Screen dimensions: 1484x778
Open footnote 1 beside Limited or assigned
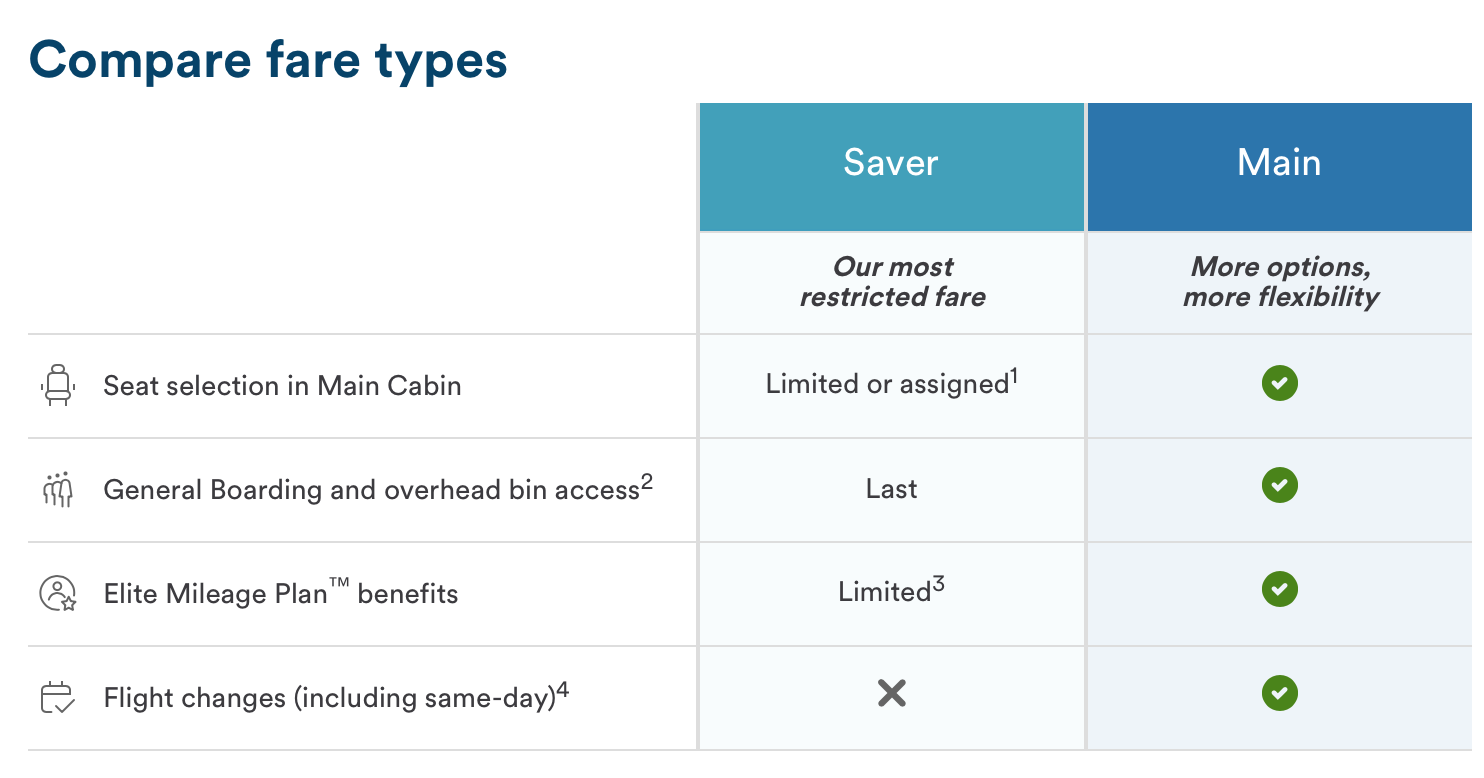[1013, 375]
